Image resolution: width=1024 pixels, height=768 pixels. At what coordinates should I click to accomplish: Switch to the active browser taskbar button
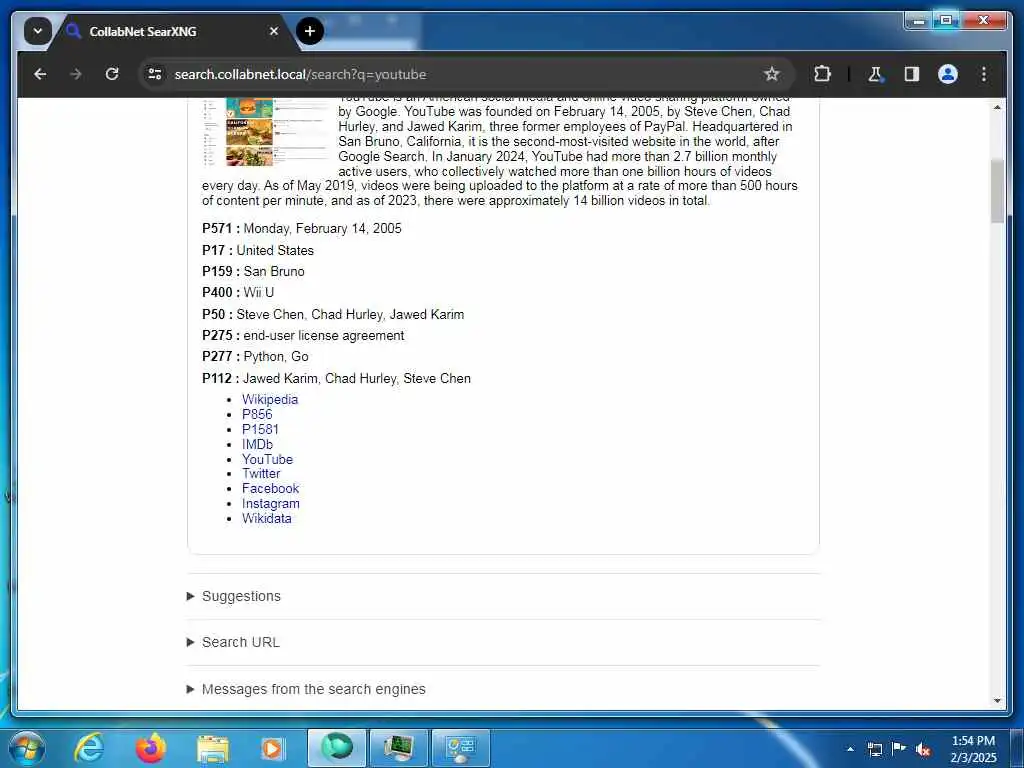(x=337, y=748)
